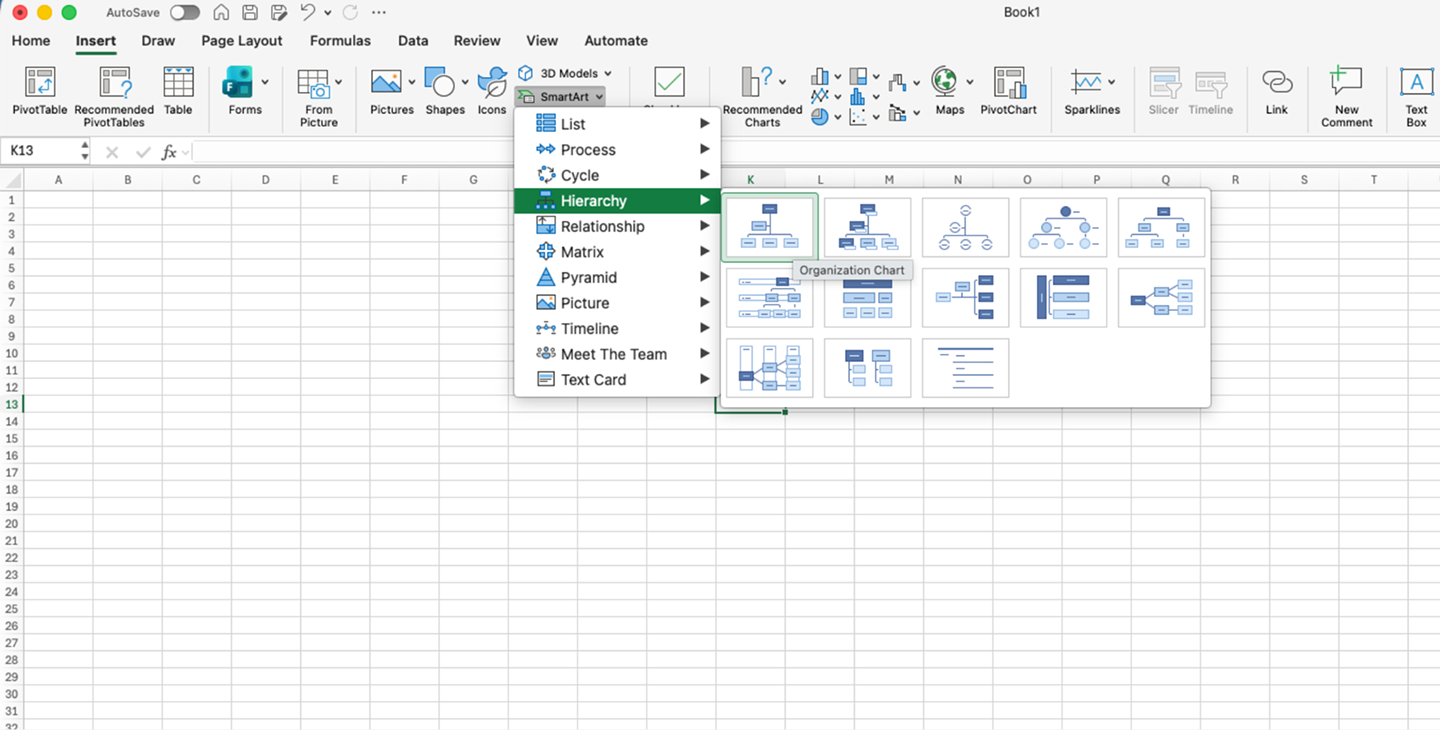Toggle the AutoSave switch
The height and width of the screenshot is (730, 1440).
(184, 13)
